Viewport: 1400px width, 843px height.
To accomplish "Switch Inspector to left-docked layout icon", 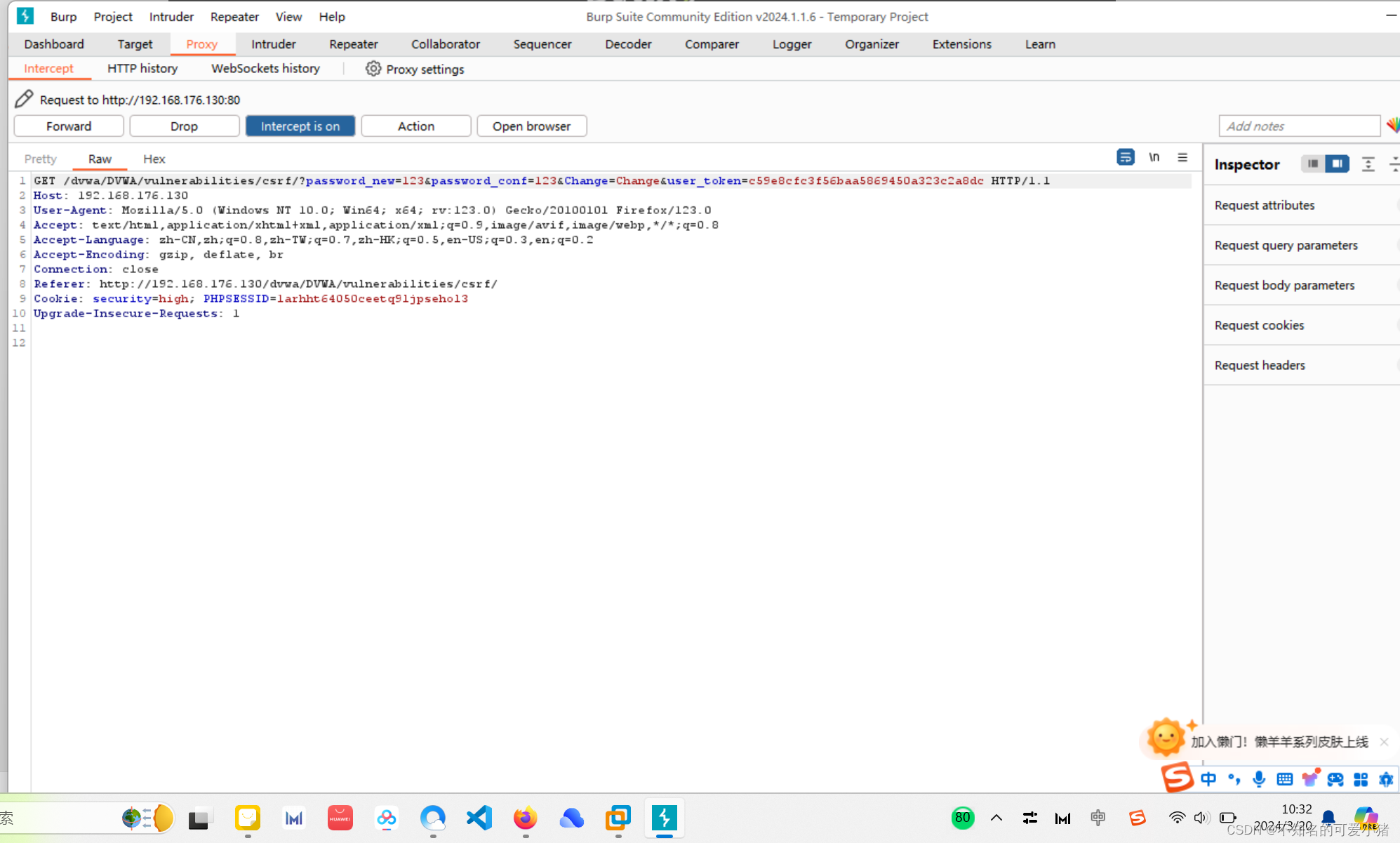I will (1312, 164).
